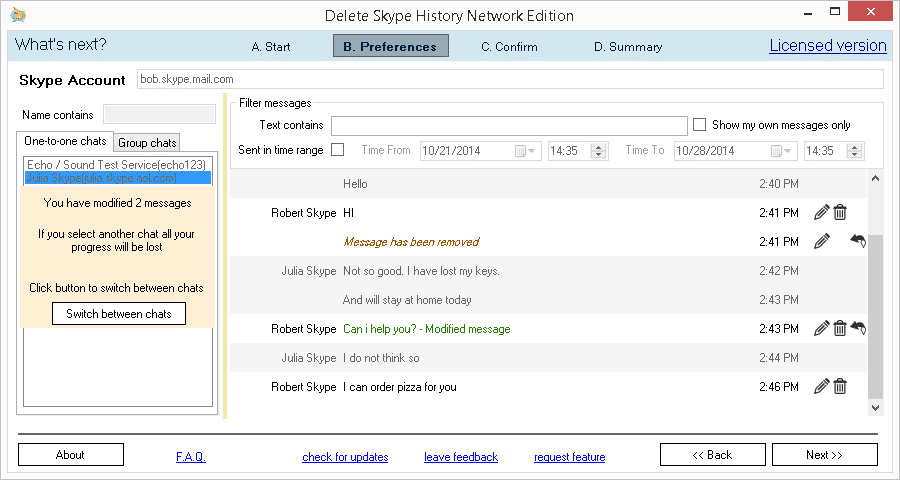Screen dimensions: 900x480
Task: Close the Delete Skype History window
Action: pyautogui.click(x=872, y=12)
